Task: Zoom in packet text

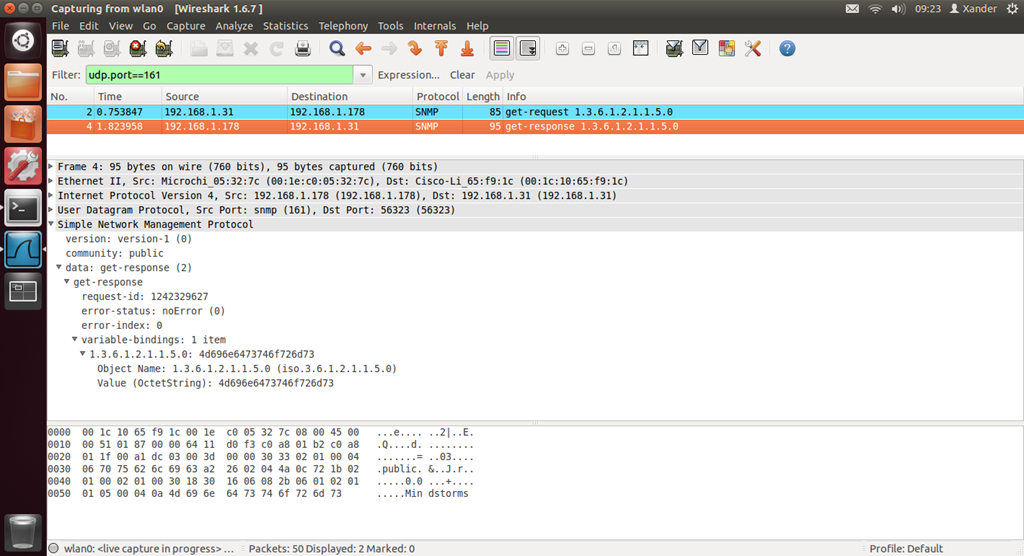Action: coord(562,48)
